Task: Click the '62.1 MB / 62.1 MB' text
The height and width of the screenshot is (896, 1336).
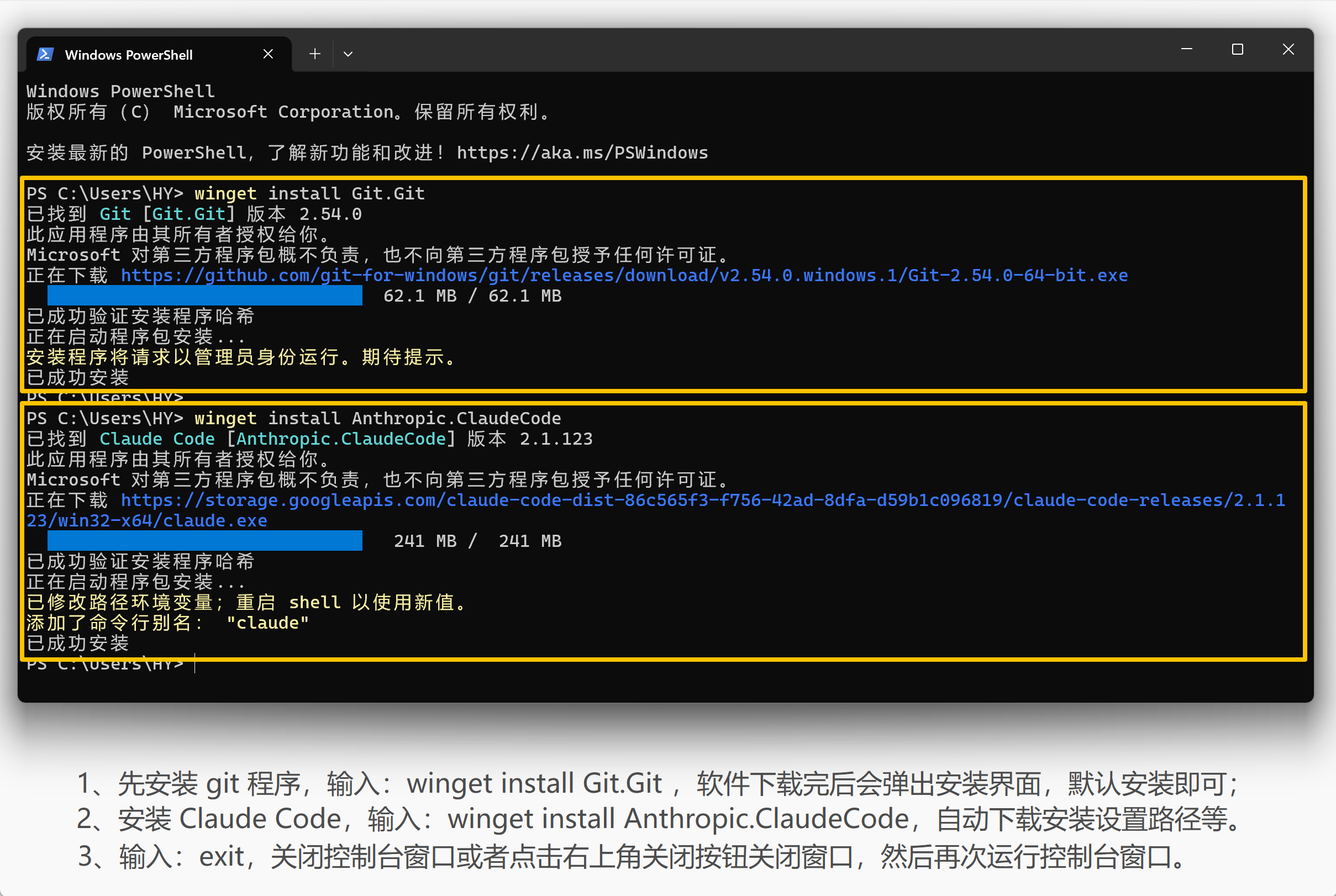Action: click(x=472, y=296)
